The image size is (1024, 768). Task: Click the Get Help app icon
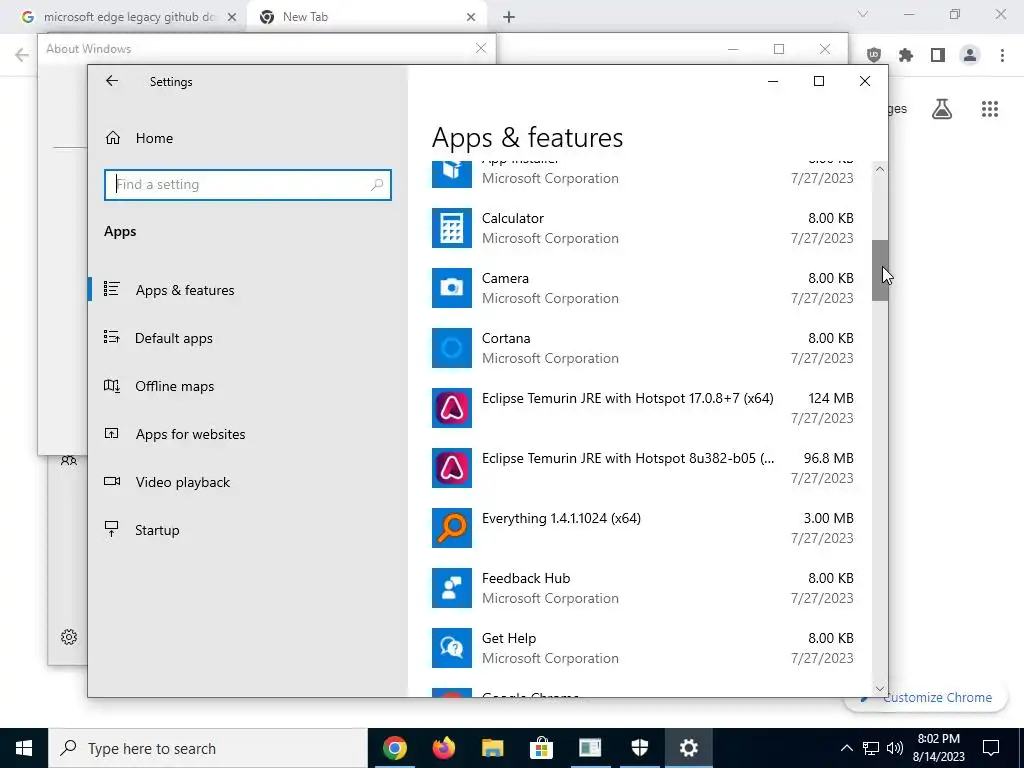click(451, 648)
